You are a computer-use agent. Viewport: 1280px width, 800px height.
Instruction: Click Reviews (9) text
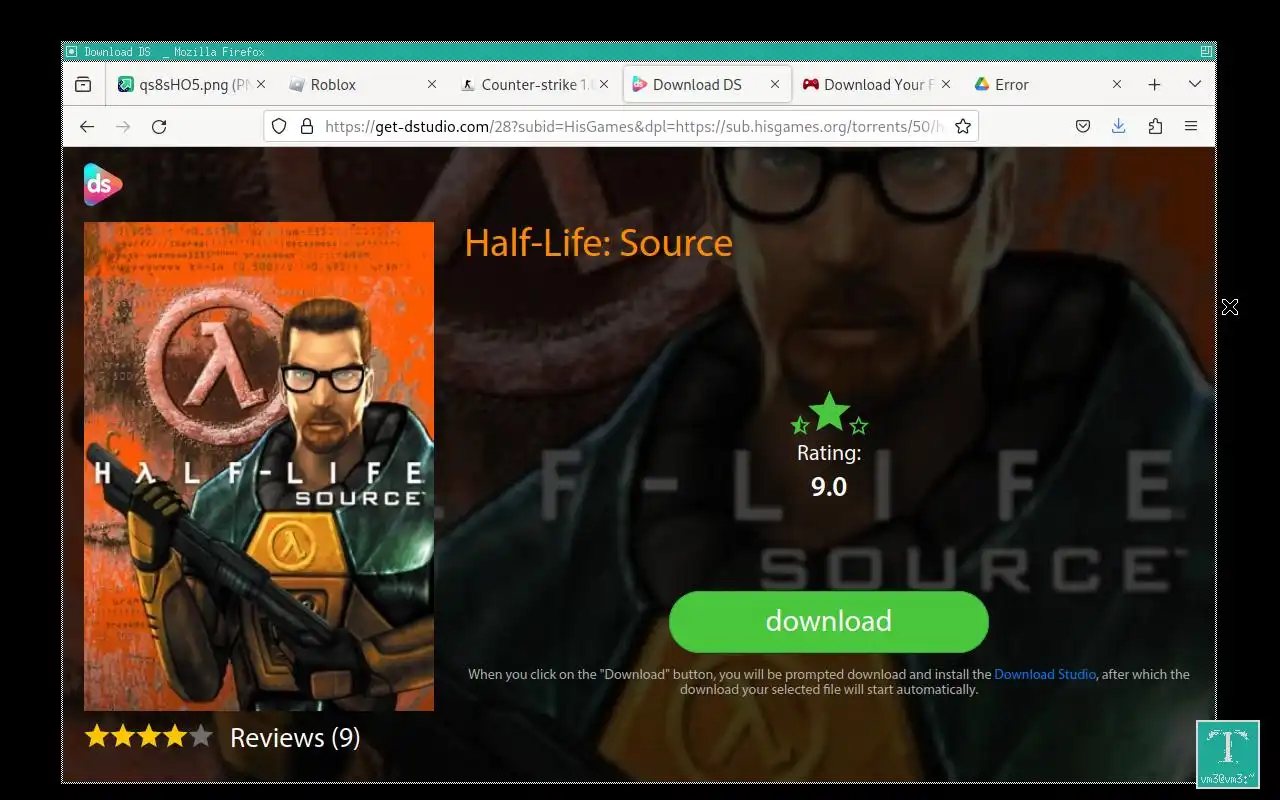point(295,738)
